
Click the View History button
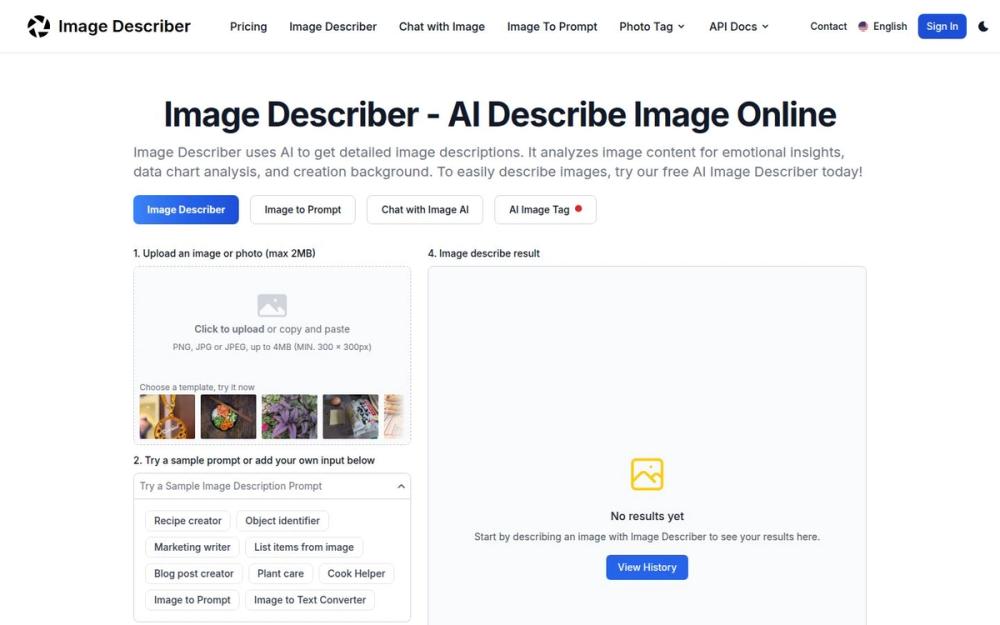tap(647, 567)
